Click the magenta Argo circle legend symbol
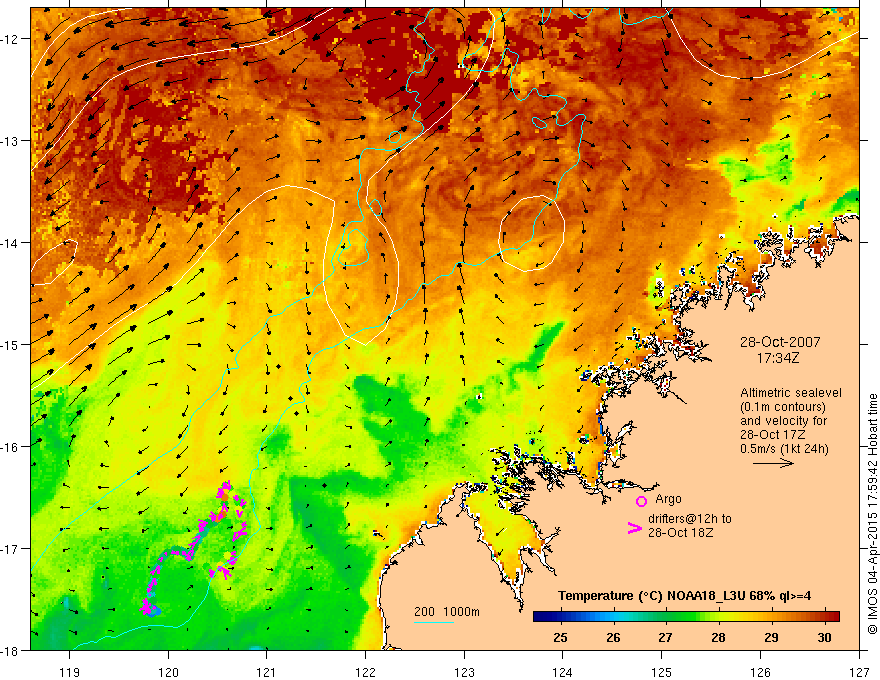The width and height of the screenshot is (880, 680). point(641,501)
